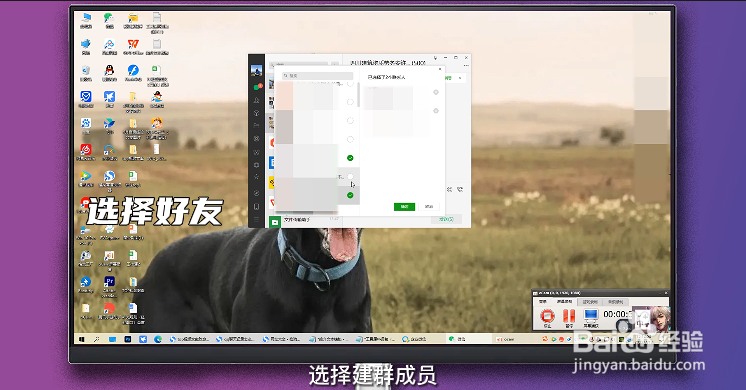The height and width of the screenshot is (390, 746).
Task: Click the plus button beside WeChat search
Action: [x=335, y=64]
